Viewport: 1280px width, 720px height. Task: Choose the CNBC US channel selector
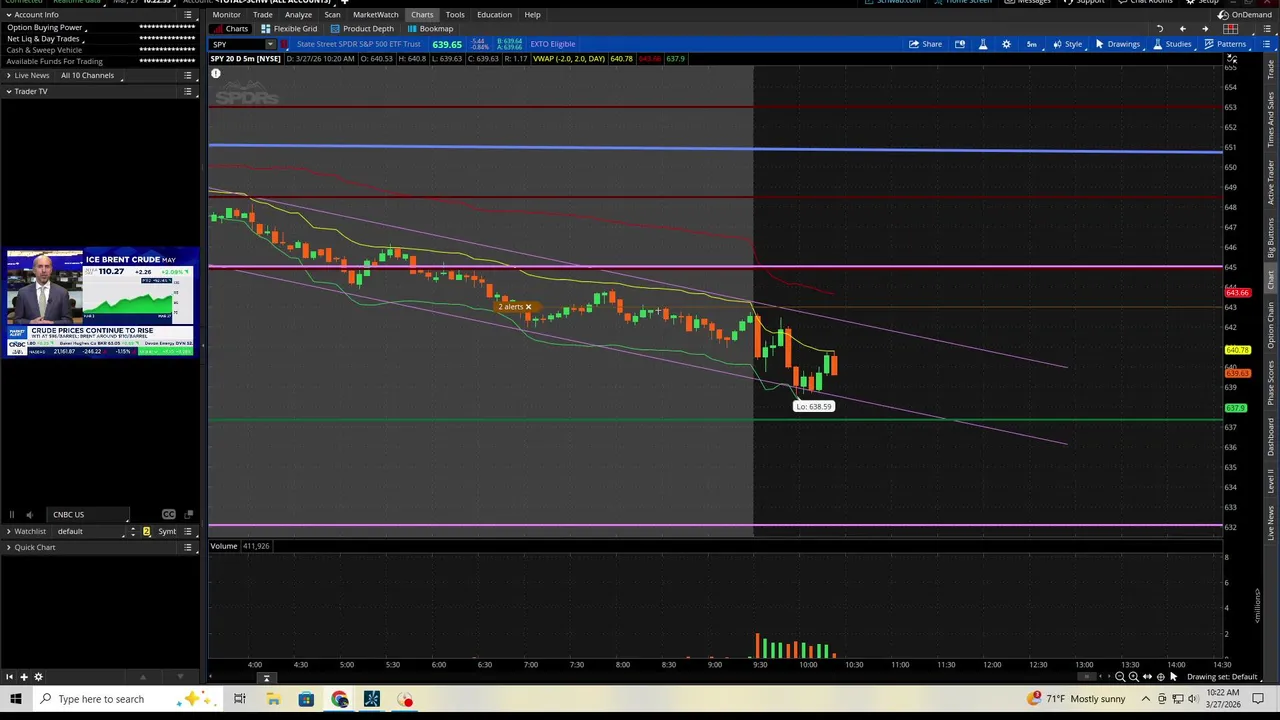(x=89, y=515)
